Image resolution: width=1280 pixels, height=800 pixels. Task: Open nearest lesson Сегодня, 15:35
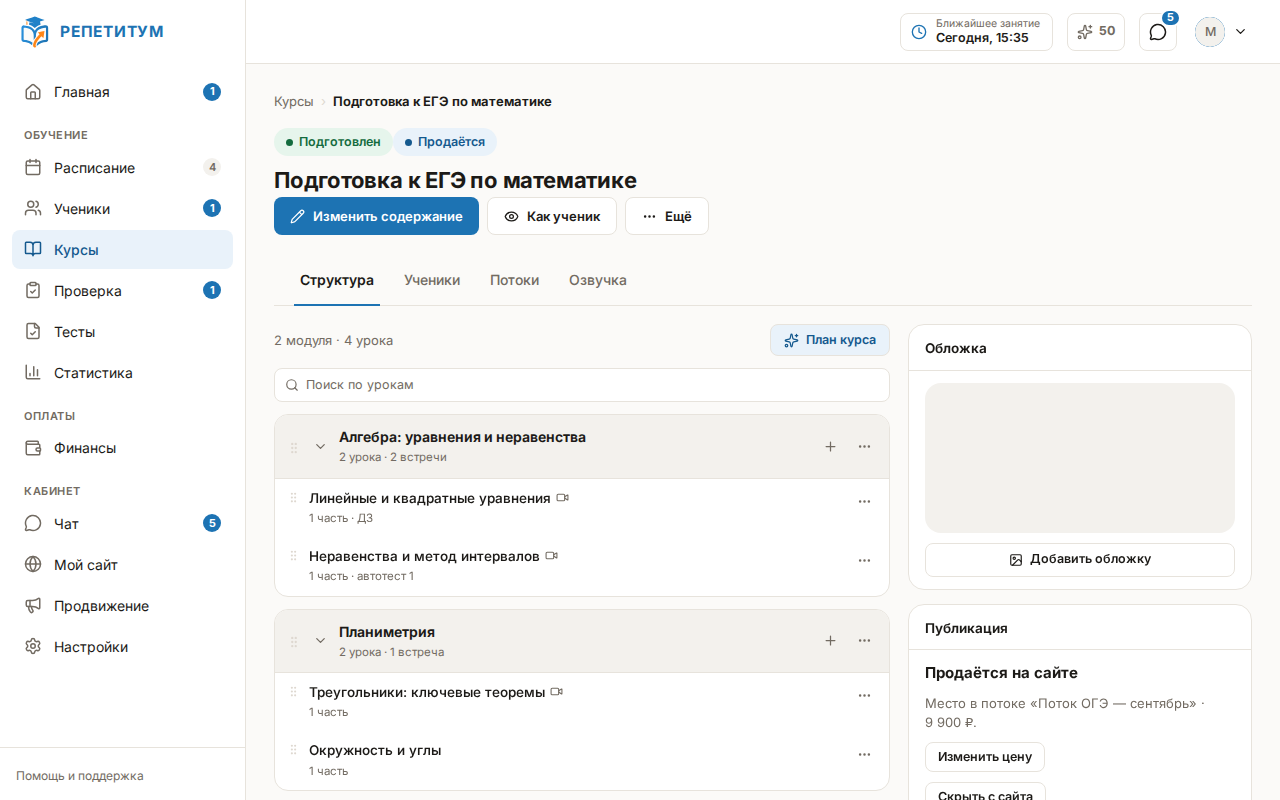pyautogui.click(x=976, y=32)
